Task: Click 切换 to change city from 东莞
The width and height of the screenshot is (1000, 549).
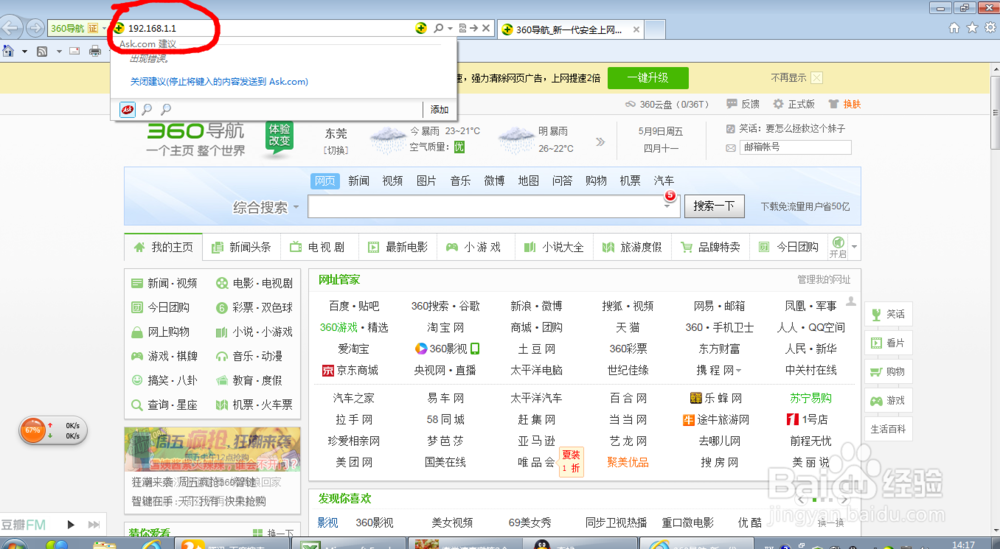Action: (x=336, y=150)
